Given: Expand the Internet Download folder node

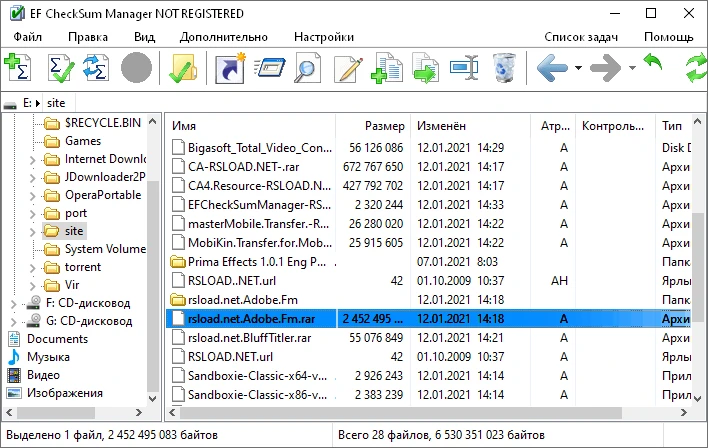Looking at the screenshot, I should [32, 160].
